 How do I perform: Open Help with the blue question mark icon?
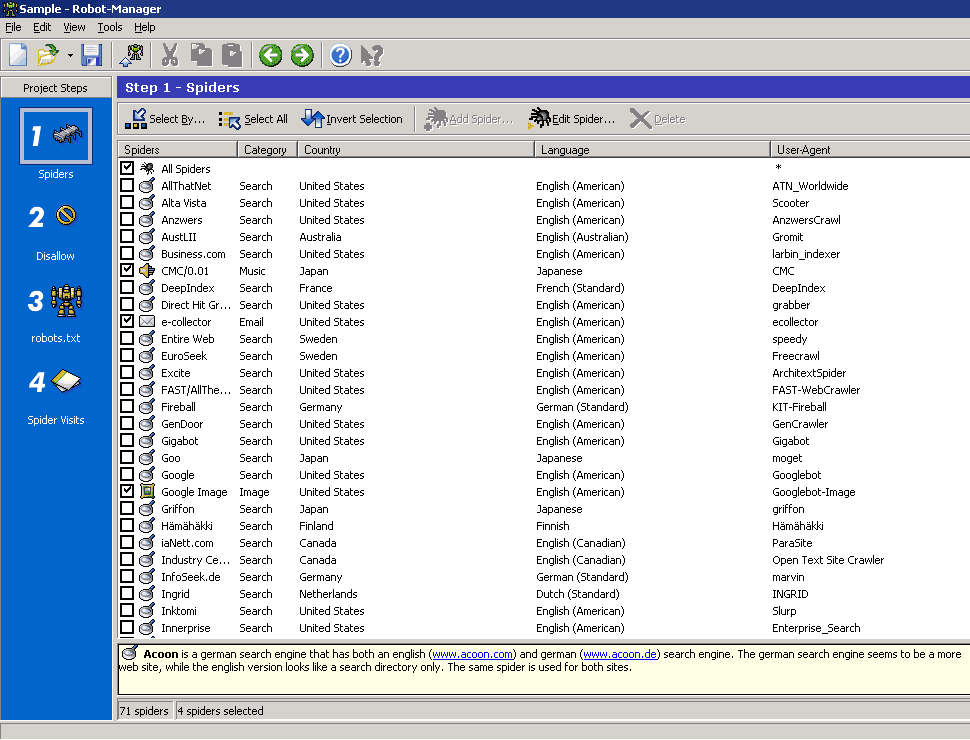340,56
